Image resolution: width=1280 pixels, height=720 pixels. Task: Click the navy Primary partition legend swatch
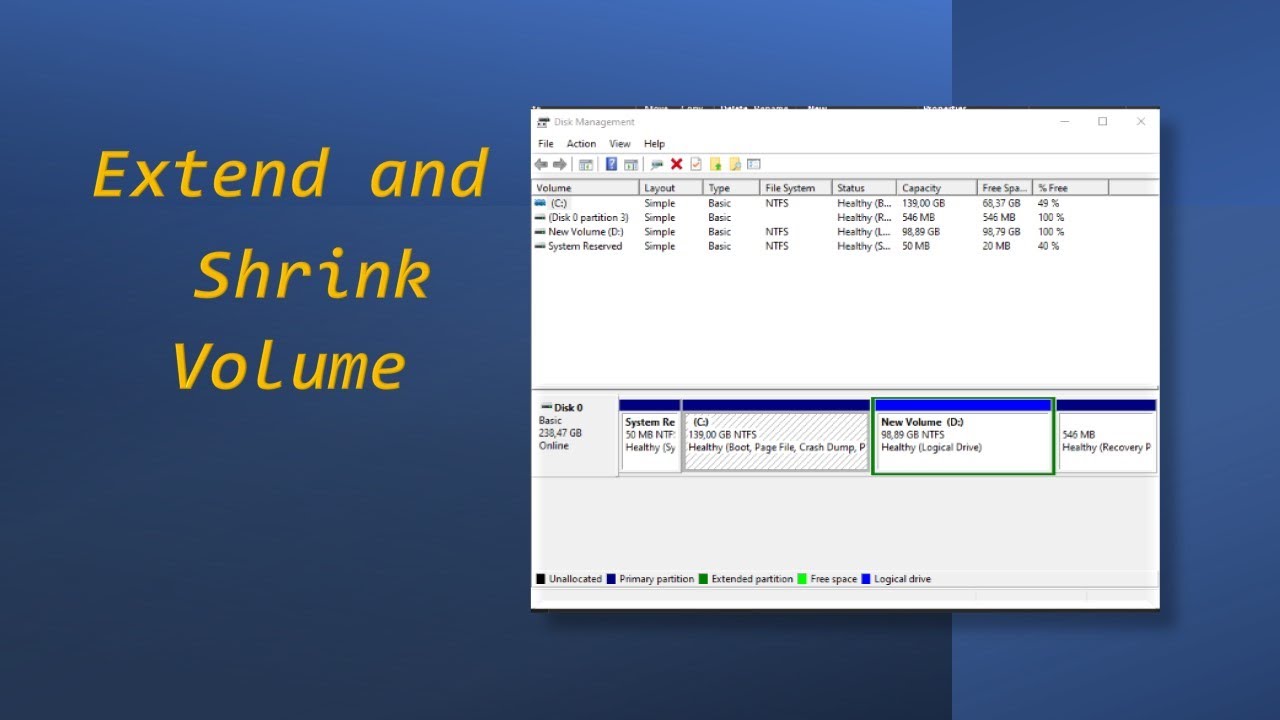pyautogui.click(x=611, y=579)
